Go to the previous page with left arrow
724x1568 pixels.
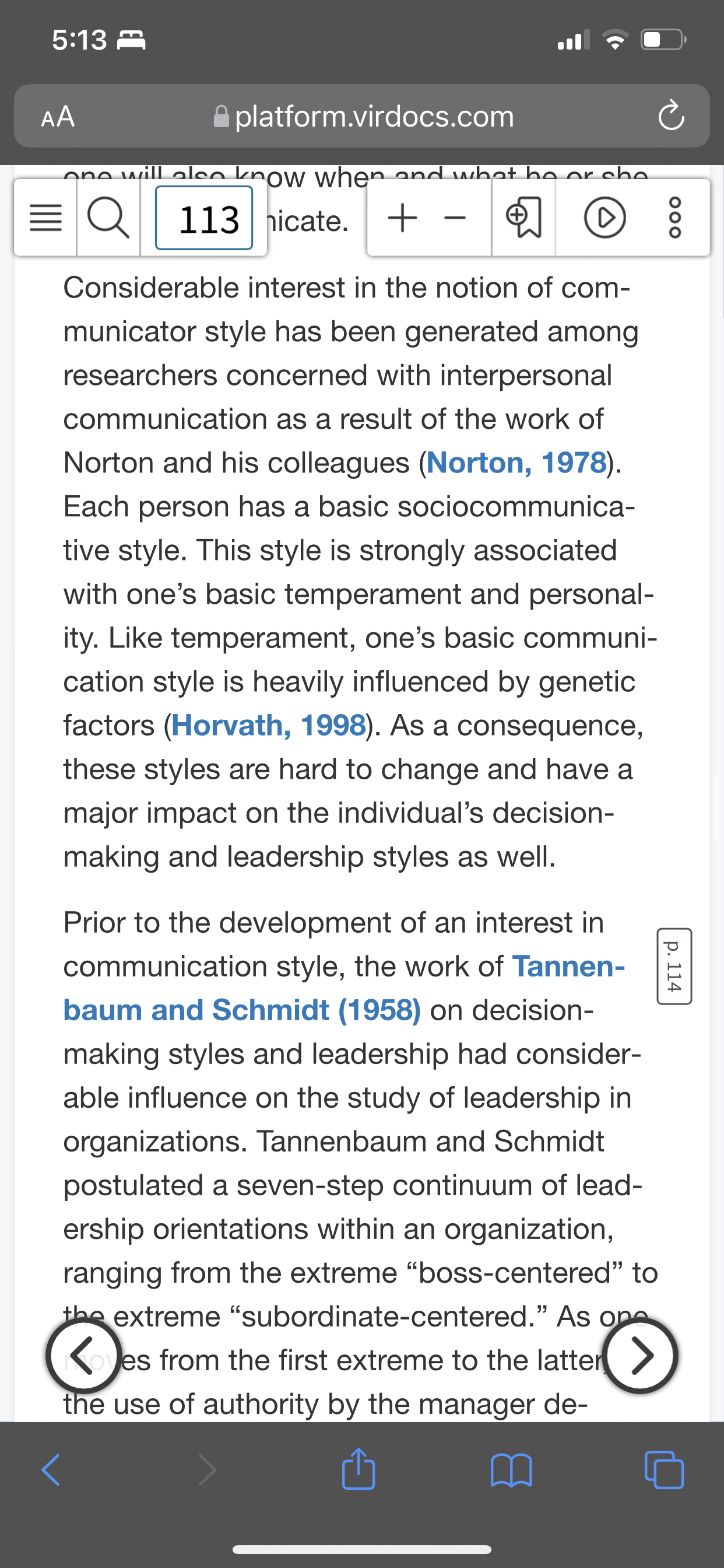(x=84, y=1355)
